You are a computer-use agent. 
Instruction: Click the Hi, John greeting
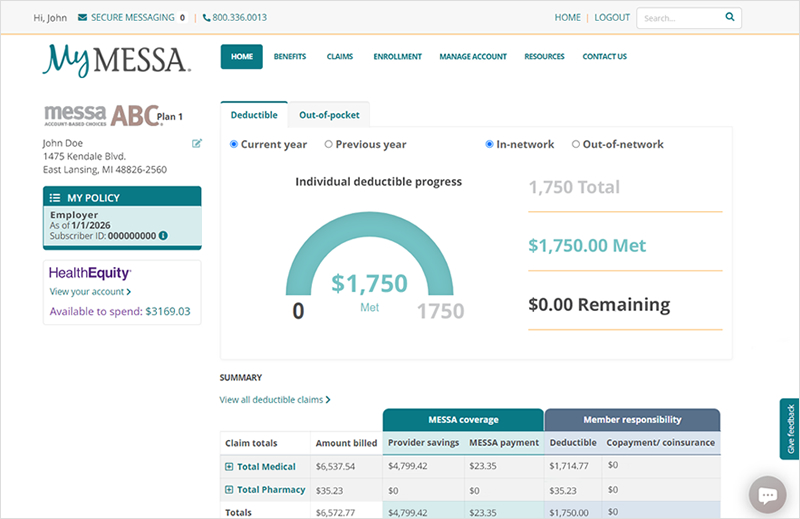click(50, 18)
